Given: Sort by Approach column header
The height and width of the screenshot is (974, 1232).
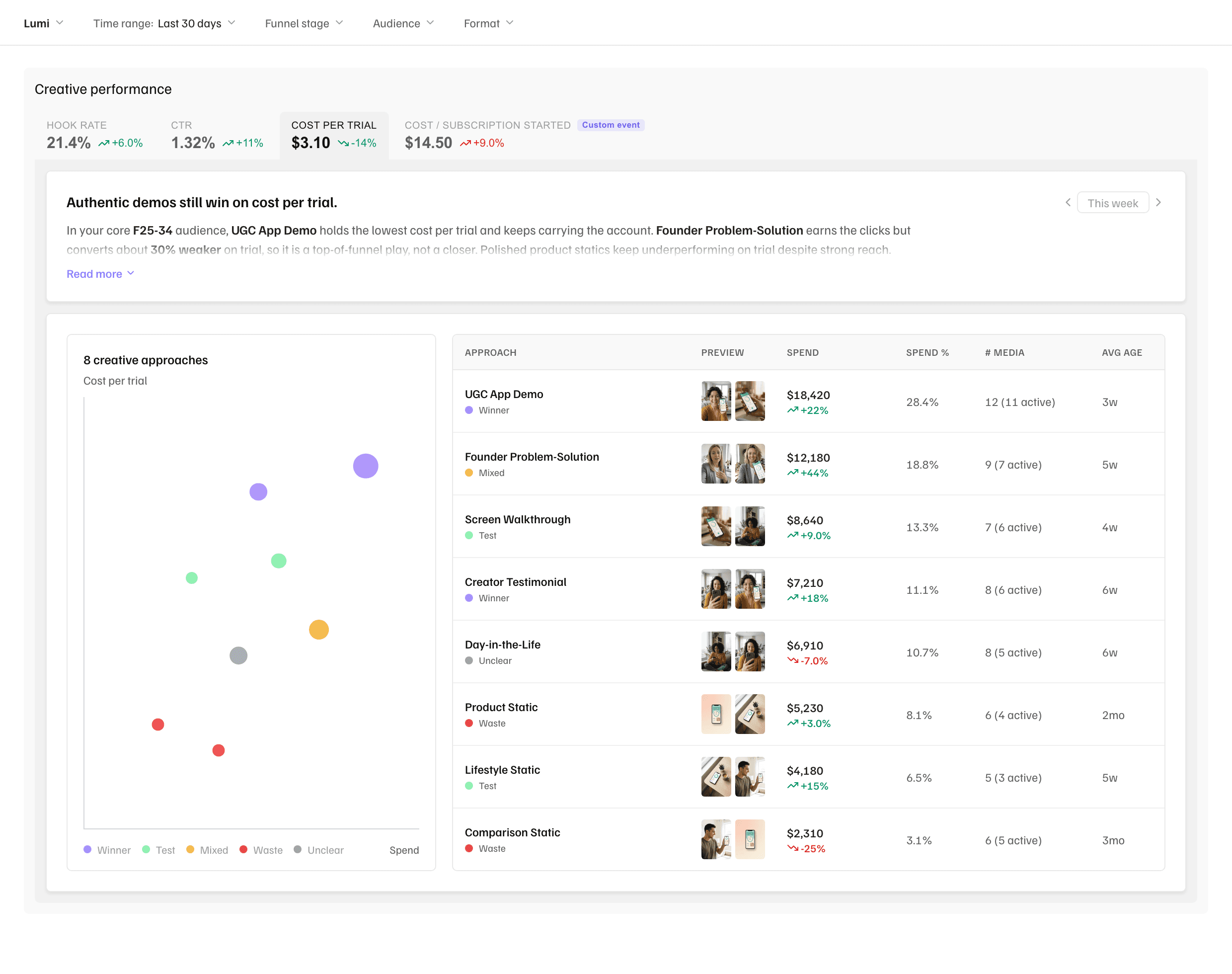Looking at the screenshot, I should click(490, 352).
